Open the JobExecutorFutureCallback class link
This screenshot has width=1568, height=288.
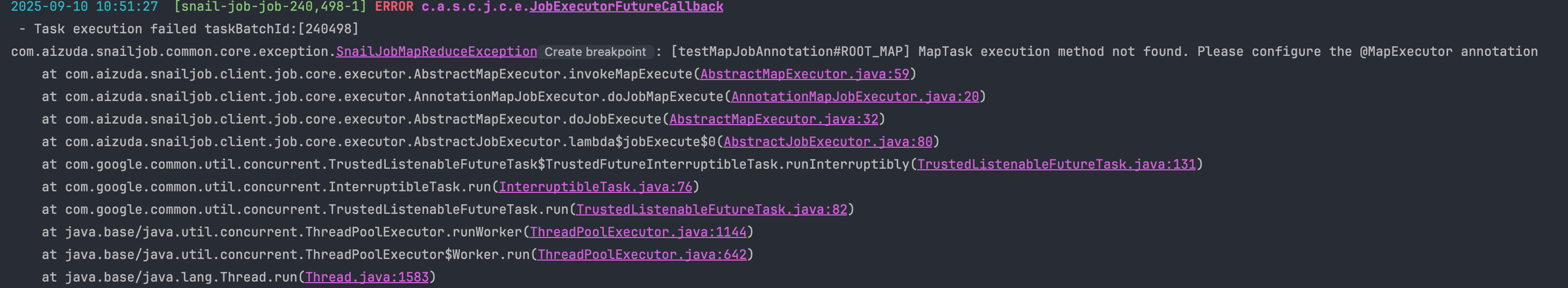(x=626, y=6)
